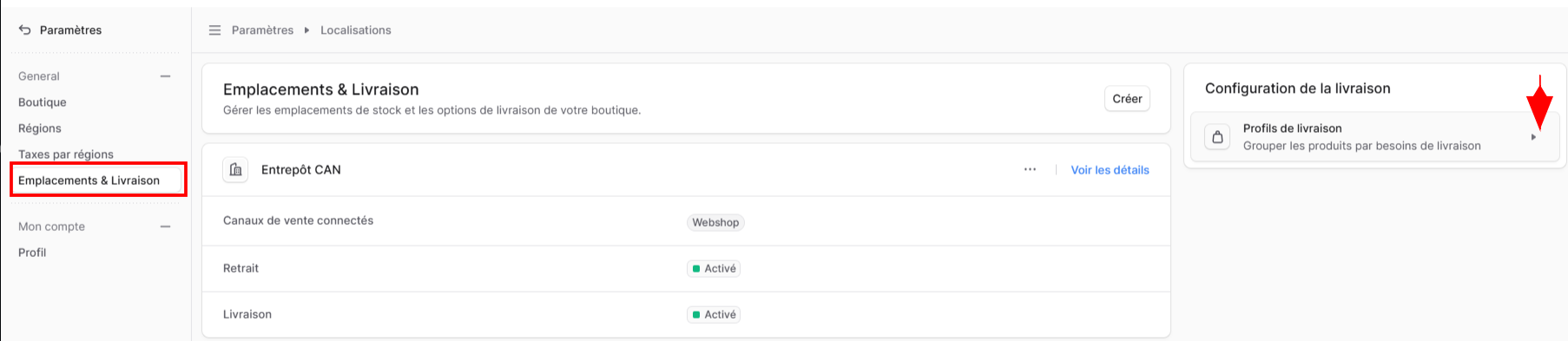Collapse the General section with minus icon
The image size is (1568, 341).
coord(166,76)
